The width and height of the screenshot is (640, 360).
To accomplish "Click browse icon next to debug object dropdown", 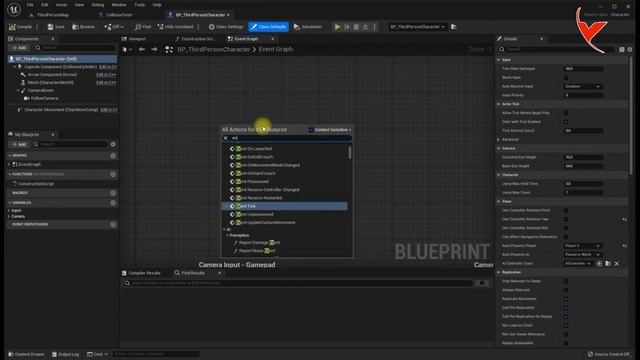I will (x=453, y=27).
